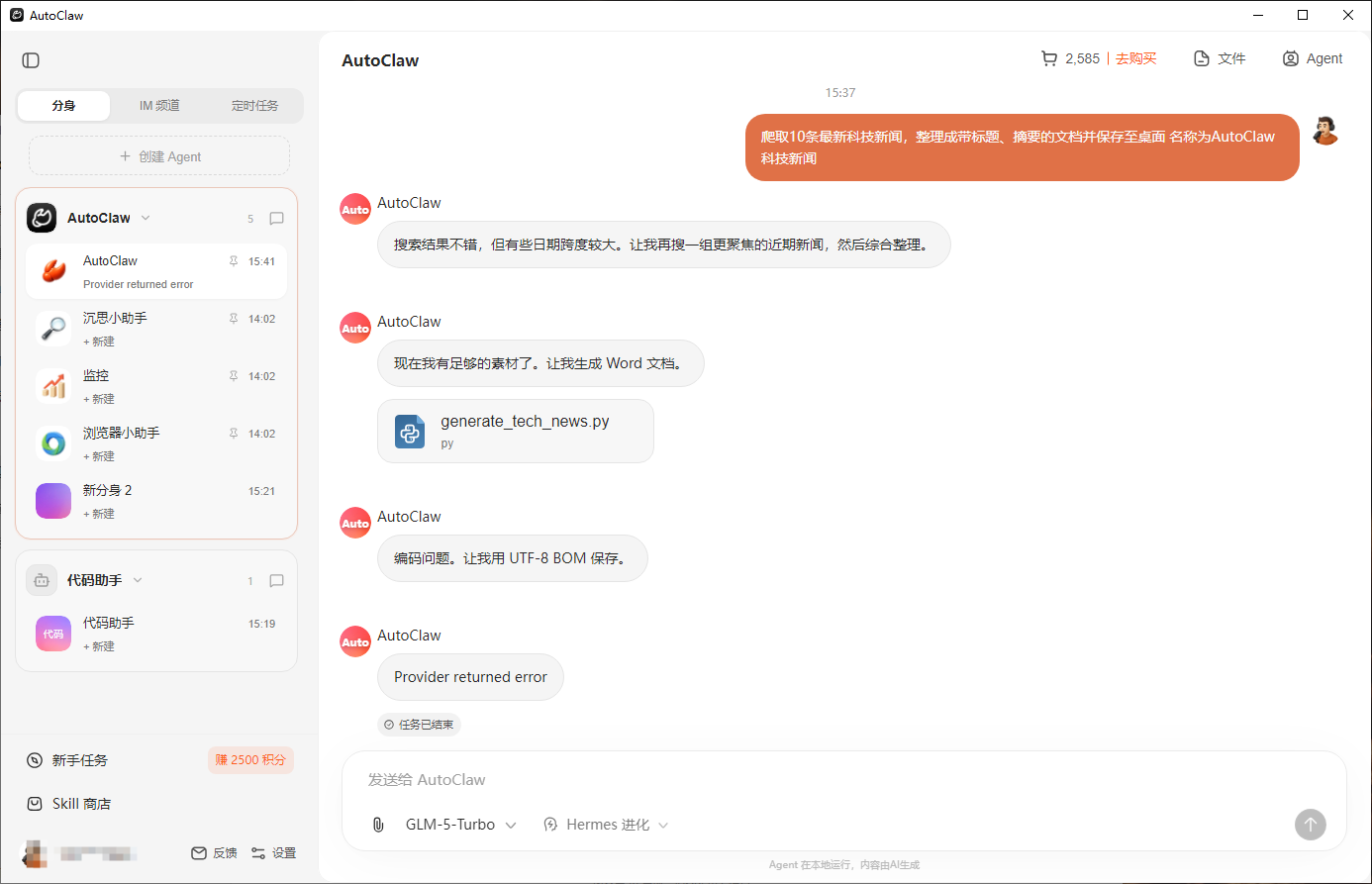Click the purple avatar of 新分身 2

[53, 501]
